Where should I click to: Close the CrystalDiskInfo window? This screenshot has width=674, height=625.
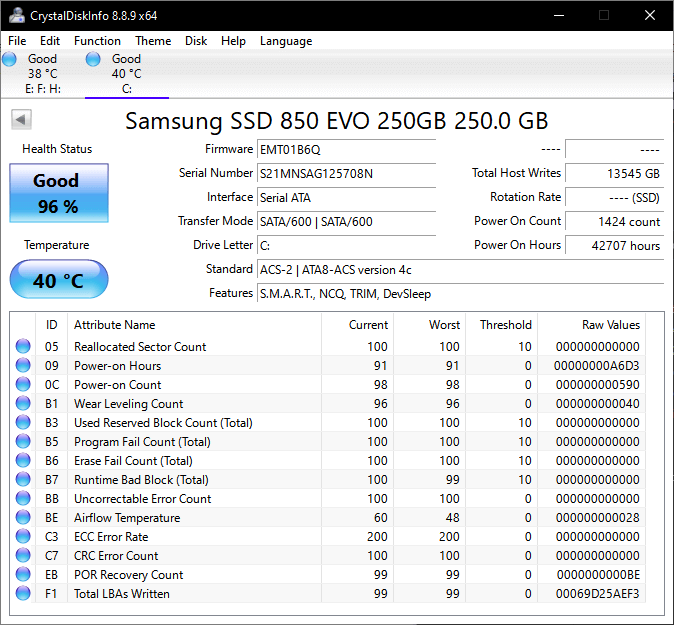pos(650,15)
